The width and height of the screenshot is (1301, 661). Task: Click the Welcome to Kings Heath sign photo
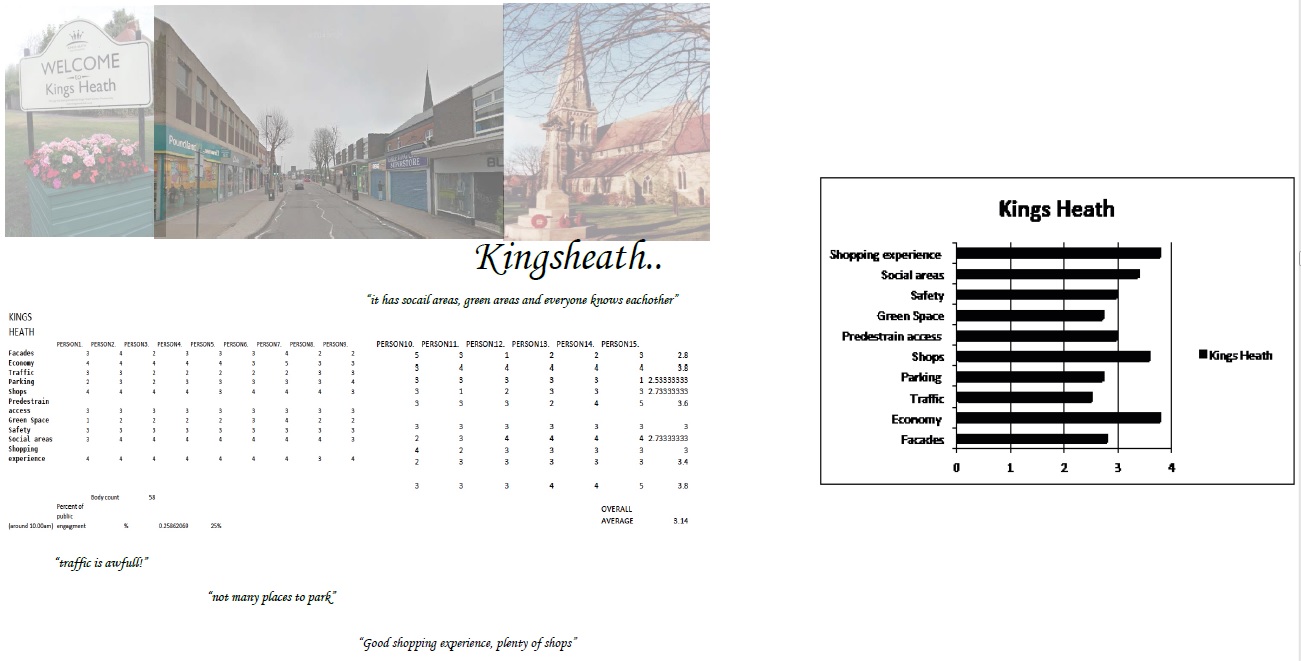click(79, 120)
